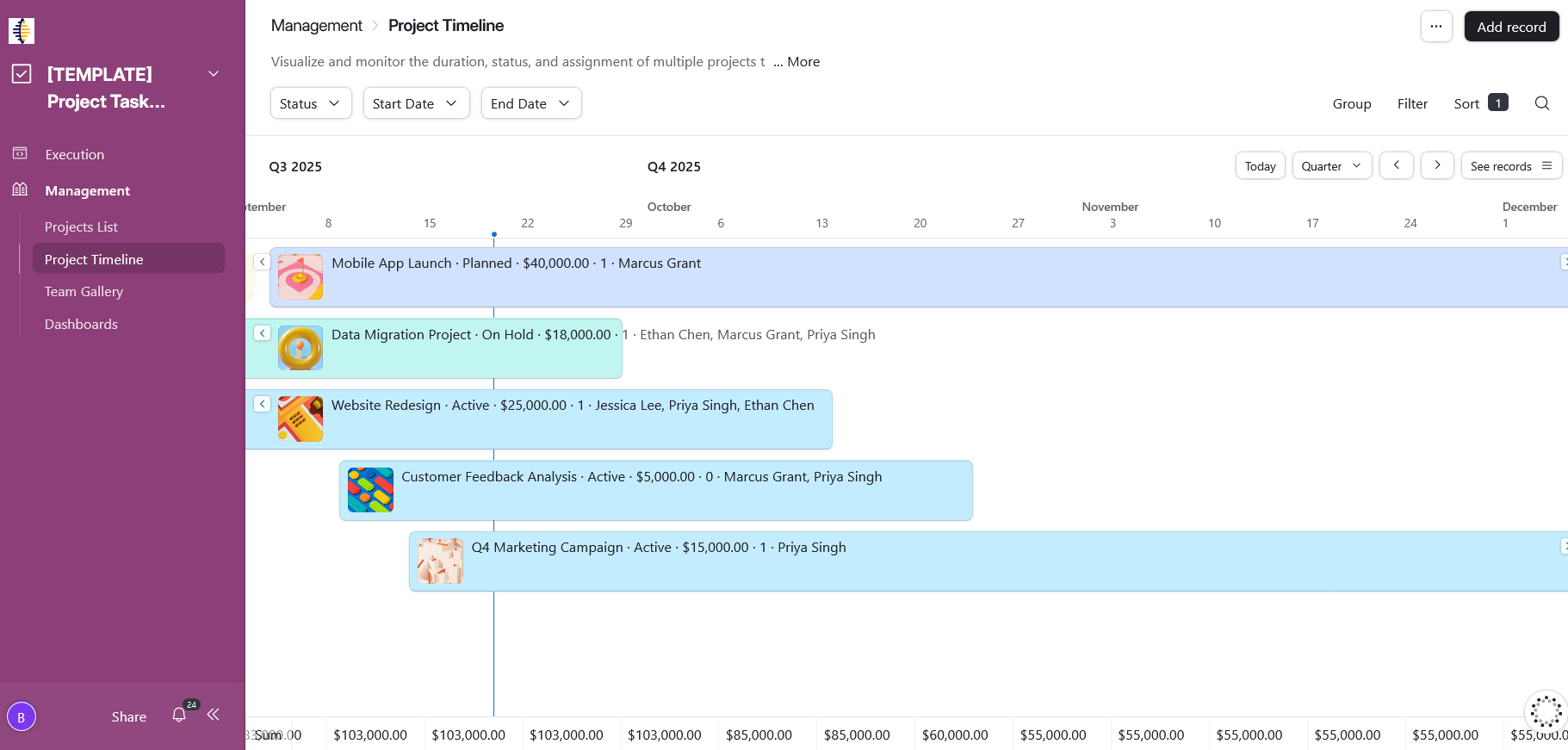Open the Status filter dropdown
This screenshot has height=750, width=1568.
pyautogui.click(x=310, y=103)
